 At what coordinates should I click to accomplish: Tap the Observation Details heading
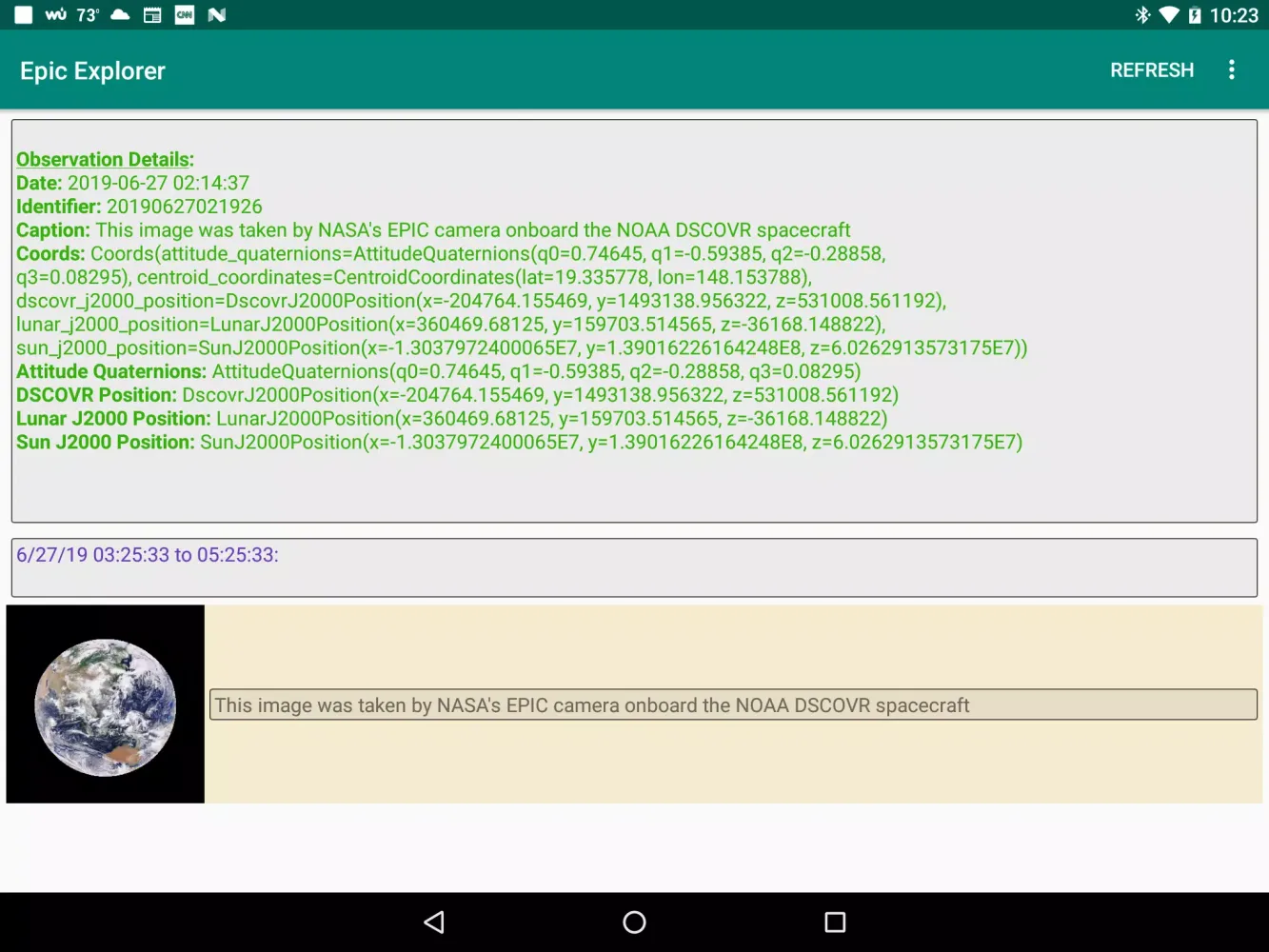point(105,159)
